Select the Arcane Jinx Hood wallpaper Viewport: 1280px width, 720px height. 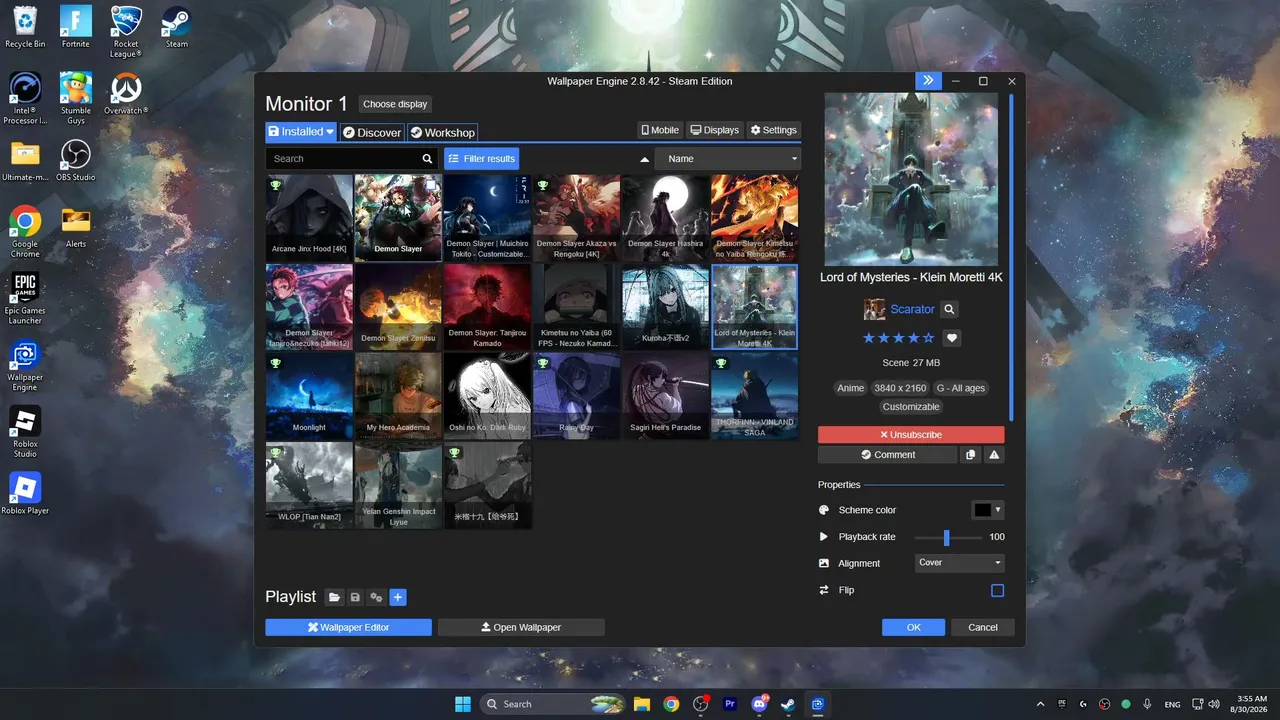pos(309,218)
